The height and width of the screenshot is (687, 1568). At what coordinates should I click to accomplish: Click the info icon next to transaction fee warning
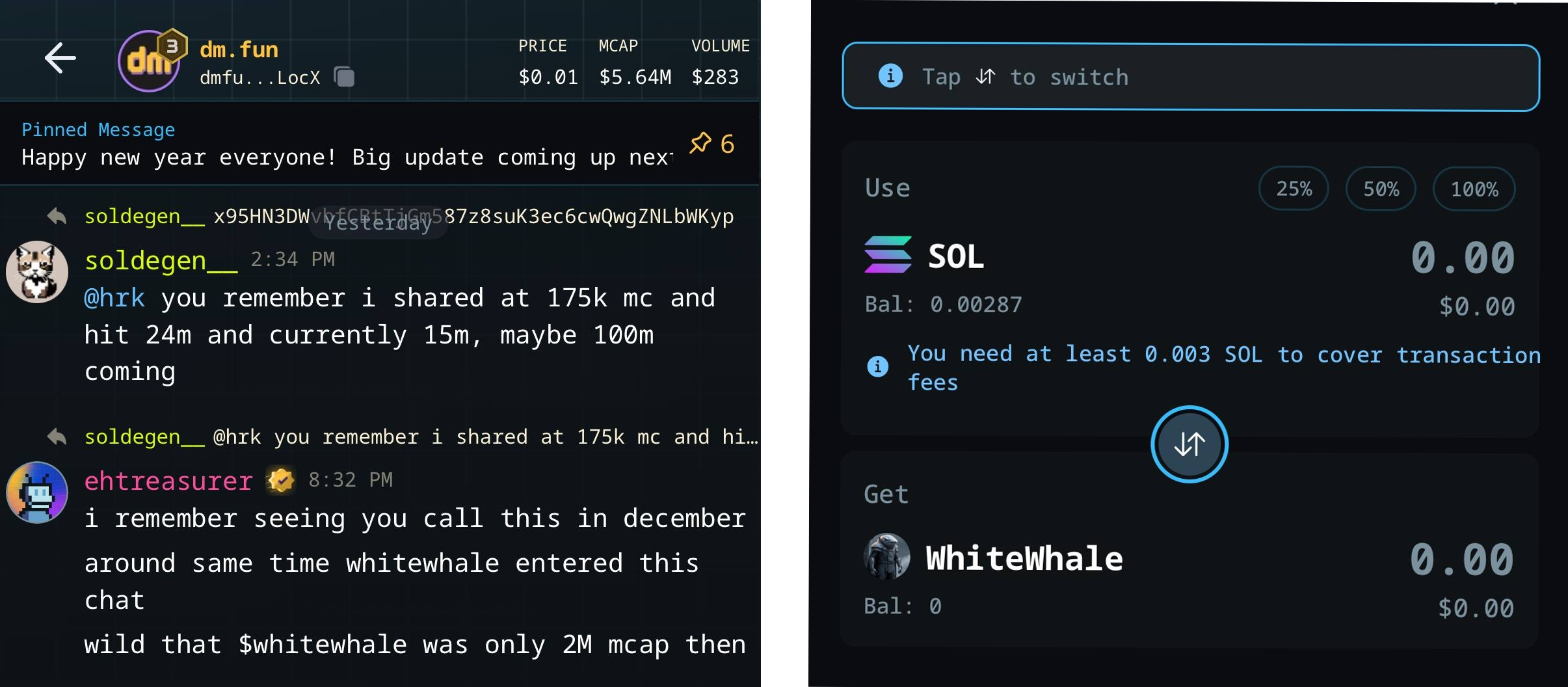[877, 367]
